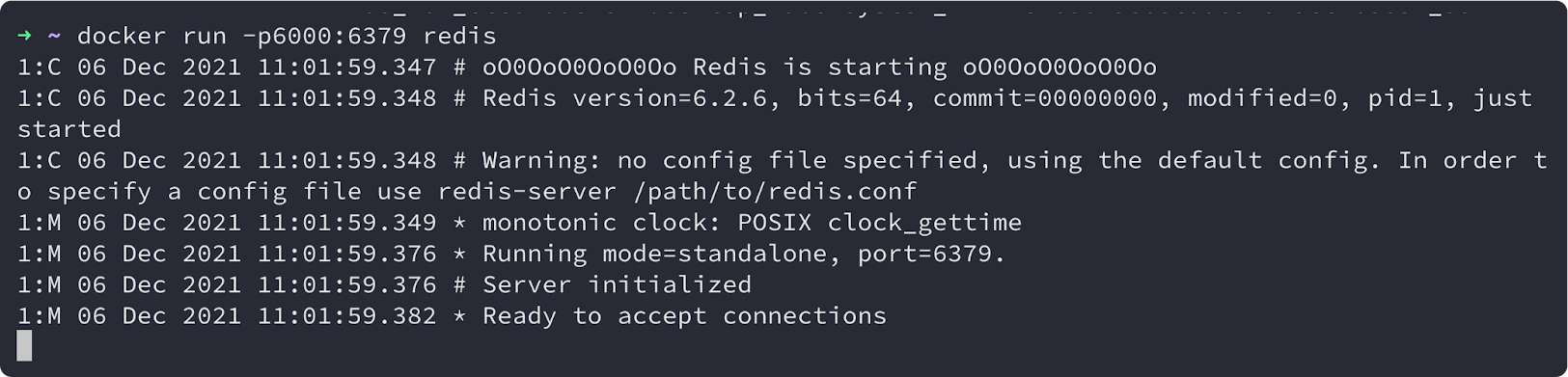The image size is (1568, 377).
Task: Click the '-p6000:6379' port mapping argument
Action: coord(324,37)
